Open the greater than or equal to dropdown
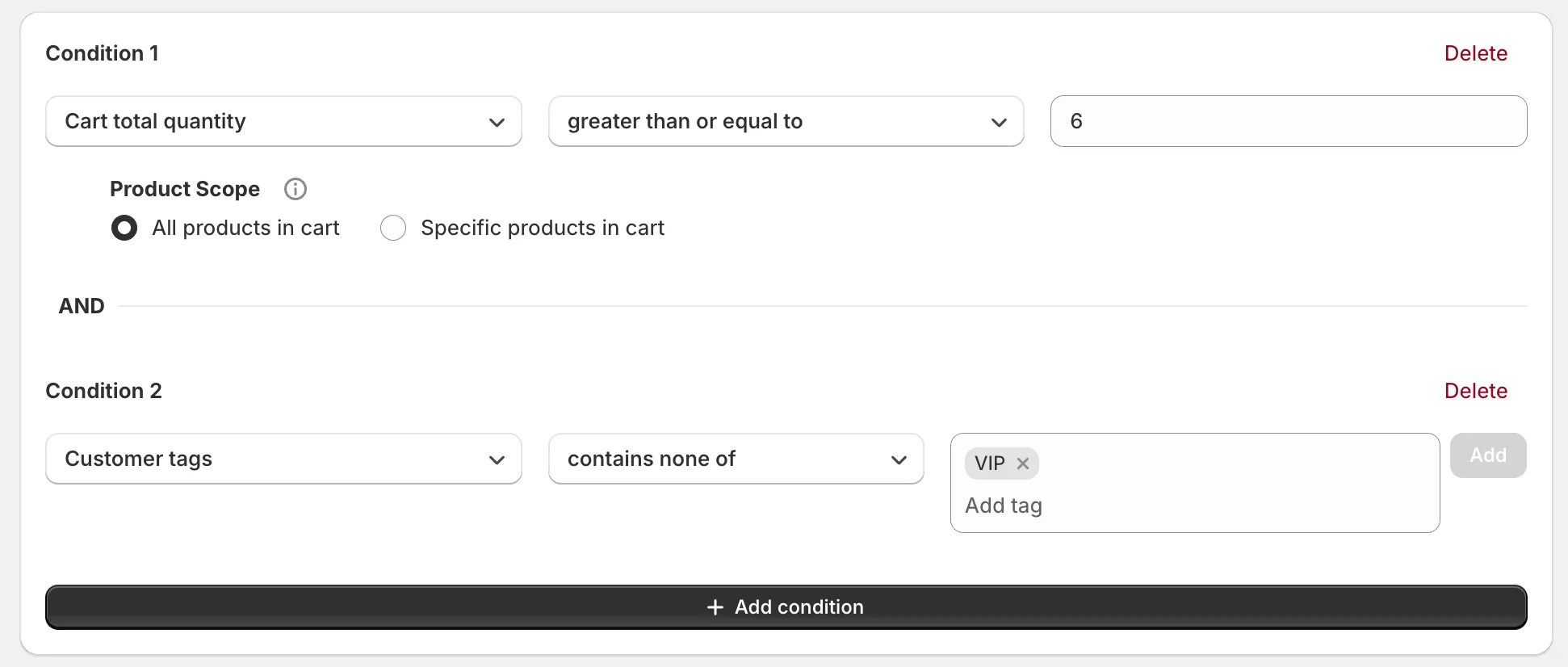 tap(785, 121)
